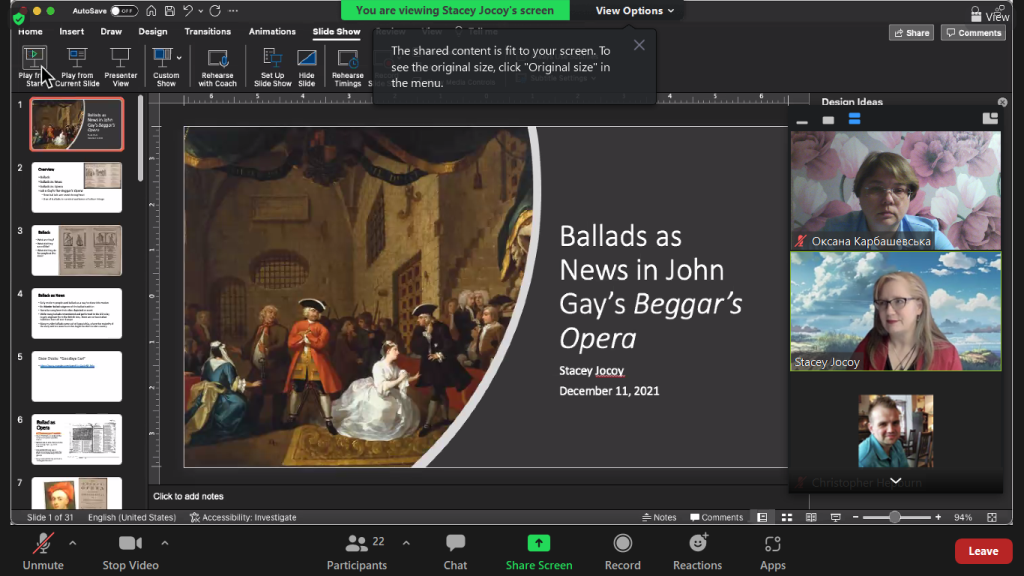This screenshot has height=576, width=1024.
Task: Adjust the zoom slider in status bar
Action: click(x=895, y=517)
